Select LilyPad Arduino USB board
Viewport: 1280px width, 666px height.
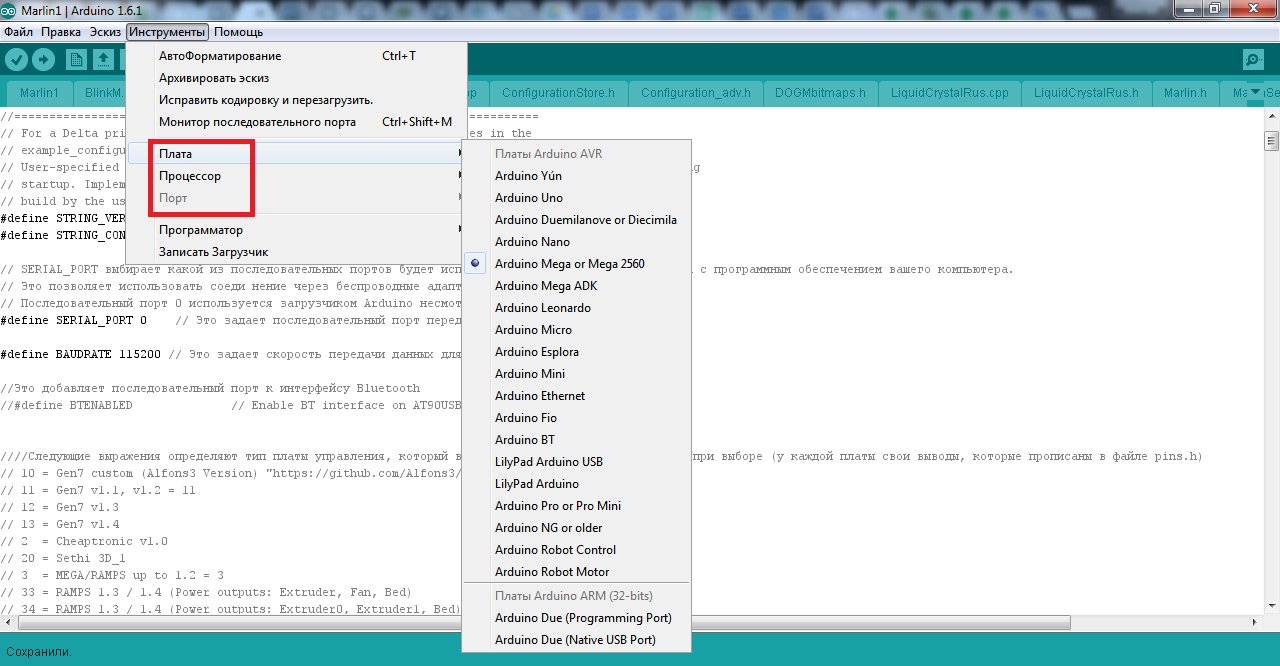(x=577, y=462)
